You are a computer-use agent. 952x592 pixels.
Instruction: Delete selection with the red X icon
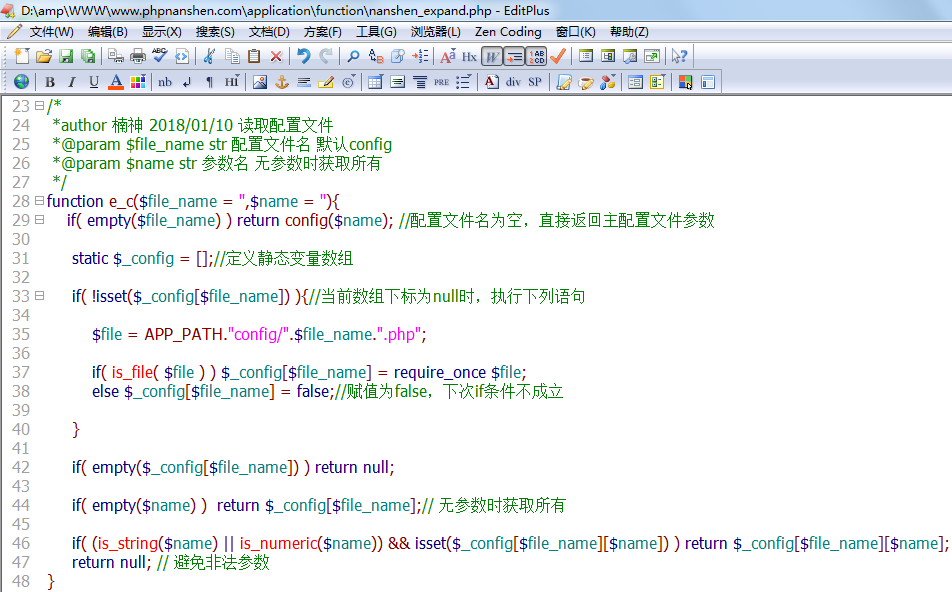tap(276, 56)
